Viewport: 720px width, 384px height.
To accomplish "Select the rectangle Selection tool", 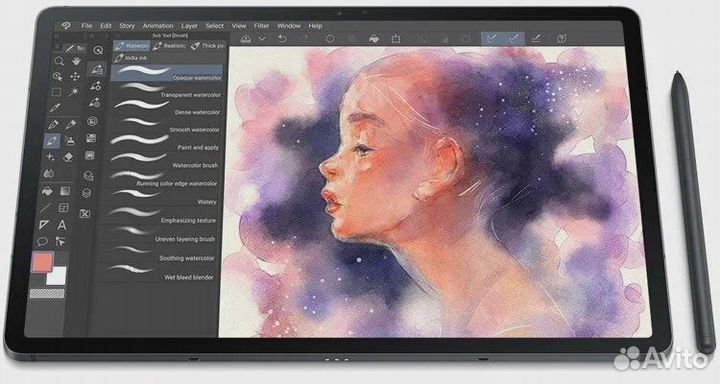I will 56,92.
